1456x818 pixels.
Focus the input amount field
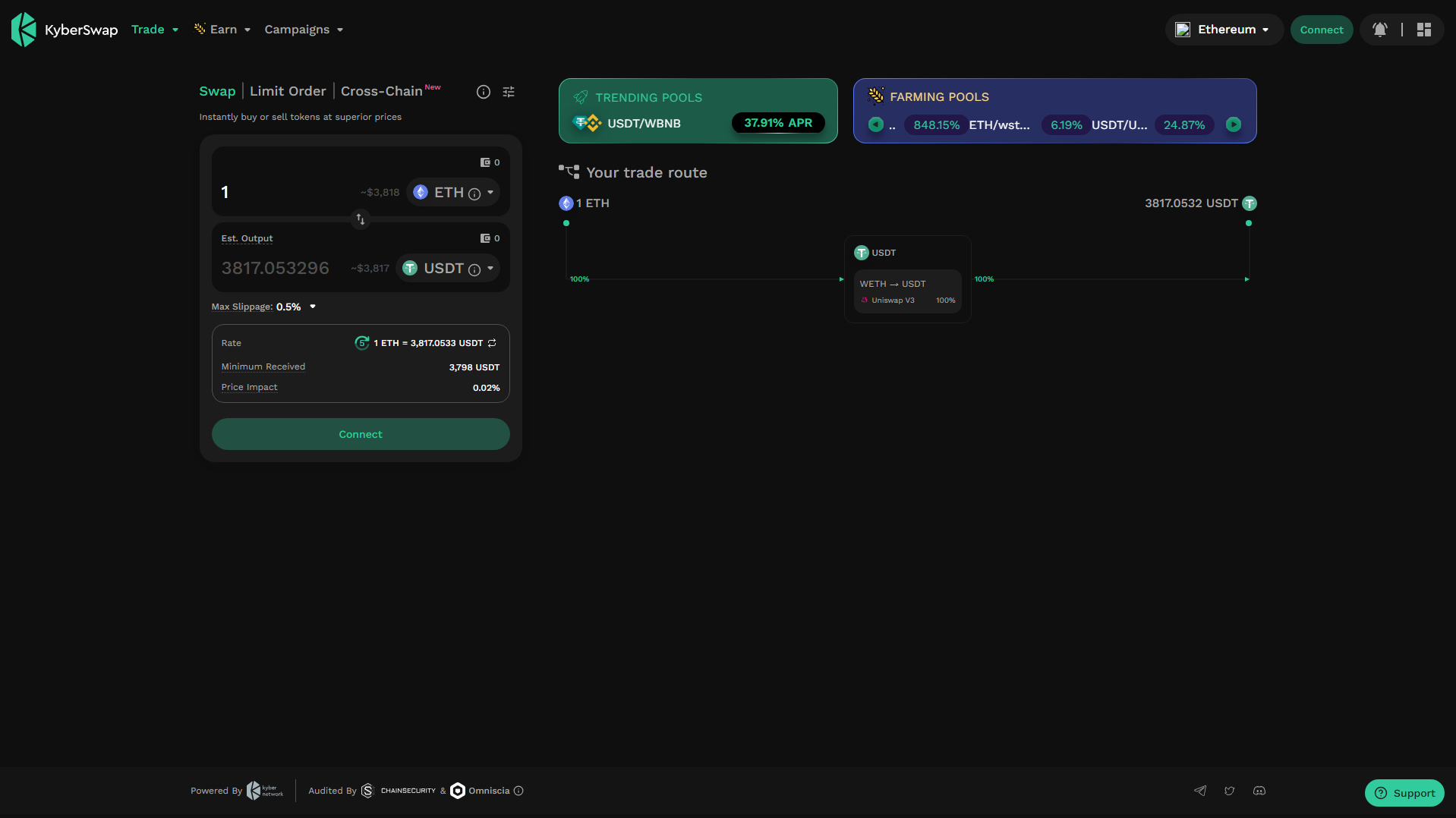288,192
